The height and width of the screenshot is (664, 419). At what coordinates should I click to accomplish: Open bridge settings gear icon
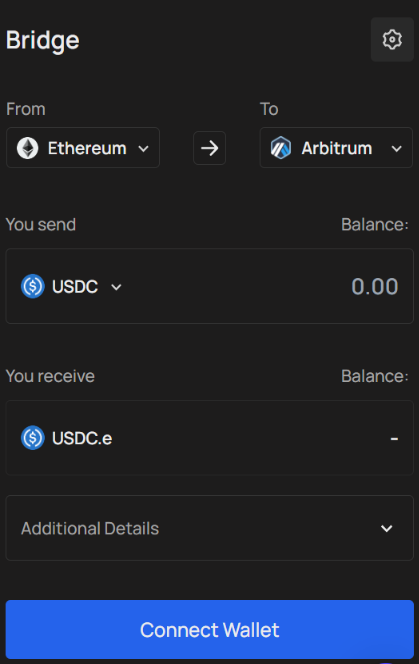coord(392,39)
